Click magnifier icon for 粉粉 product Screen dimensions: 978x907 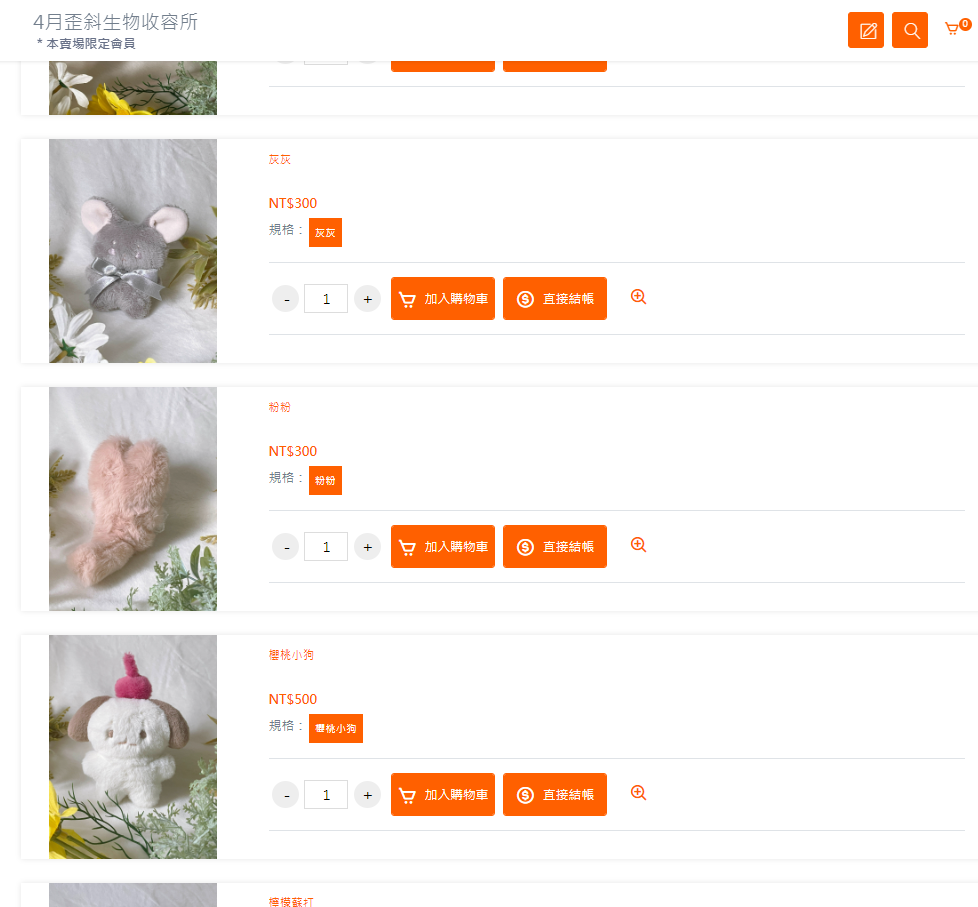638,545
